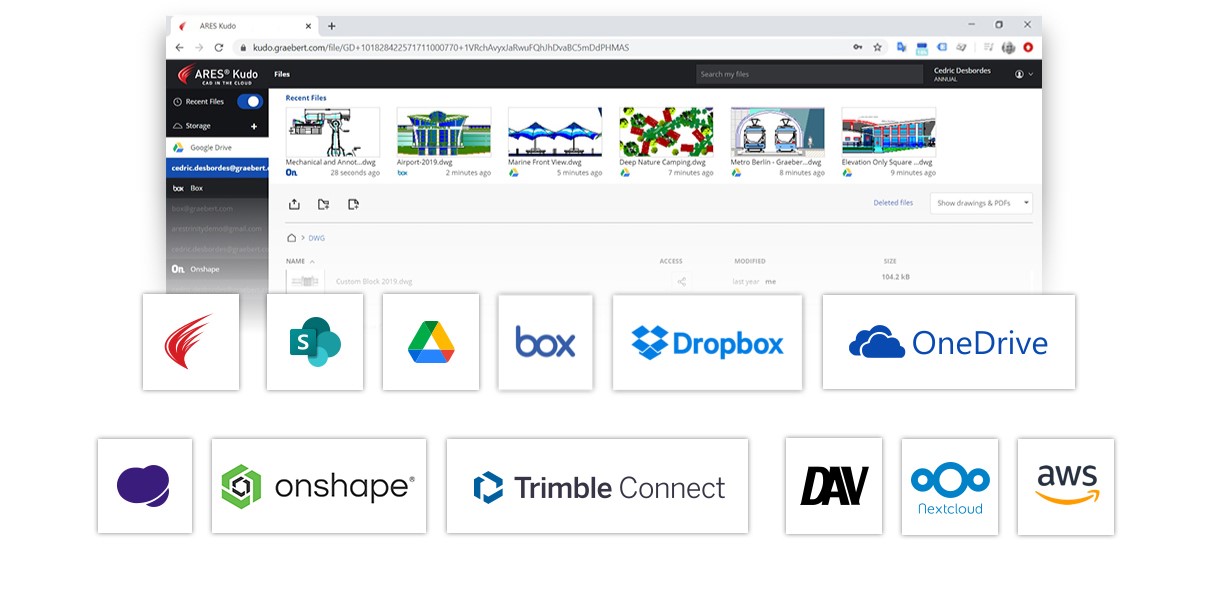Add storage with the plus icon
Screen dimensions: 1211x597
pos(253,127)
